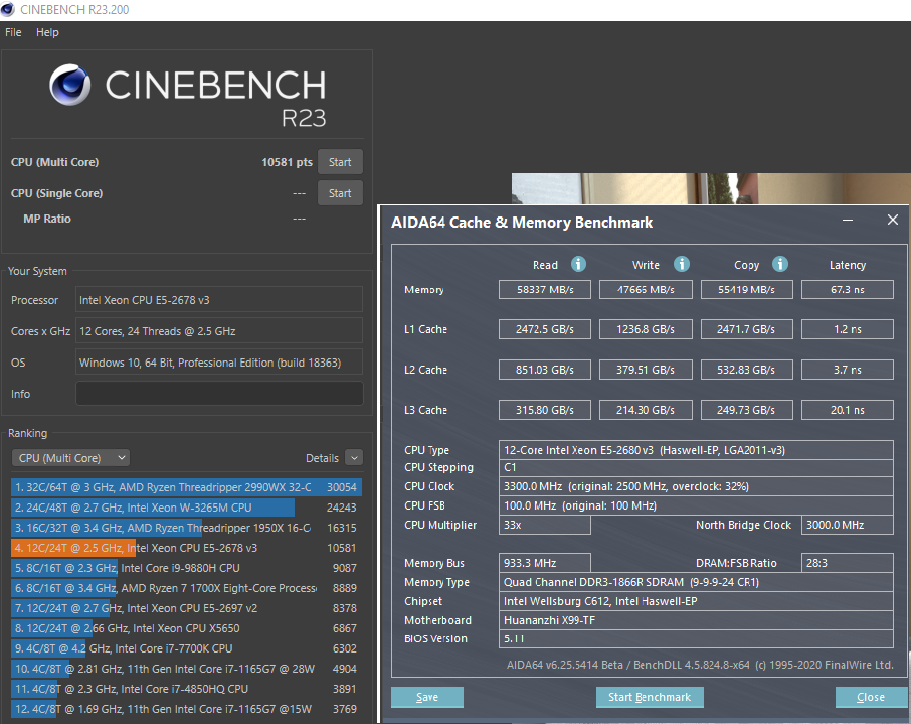This screenshot has height=724, width=911.
Task: Click CPU Clock field showing 3300.0 MHz
Action: [x=696, y=486]
